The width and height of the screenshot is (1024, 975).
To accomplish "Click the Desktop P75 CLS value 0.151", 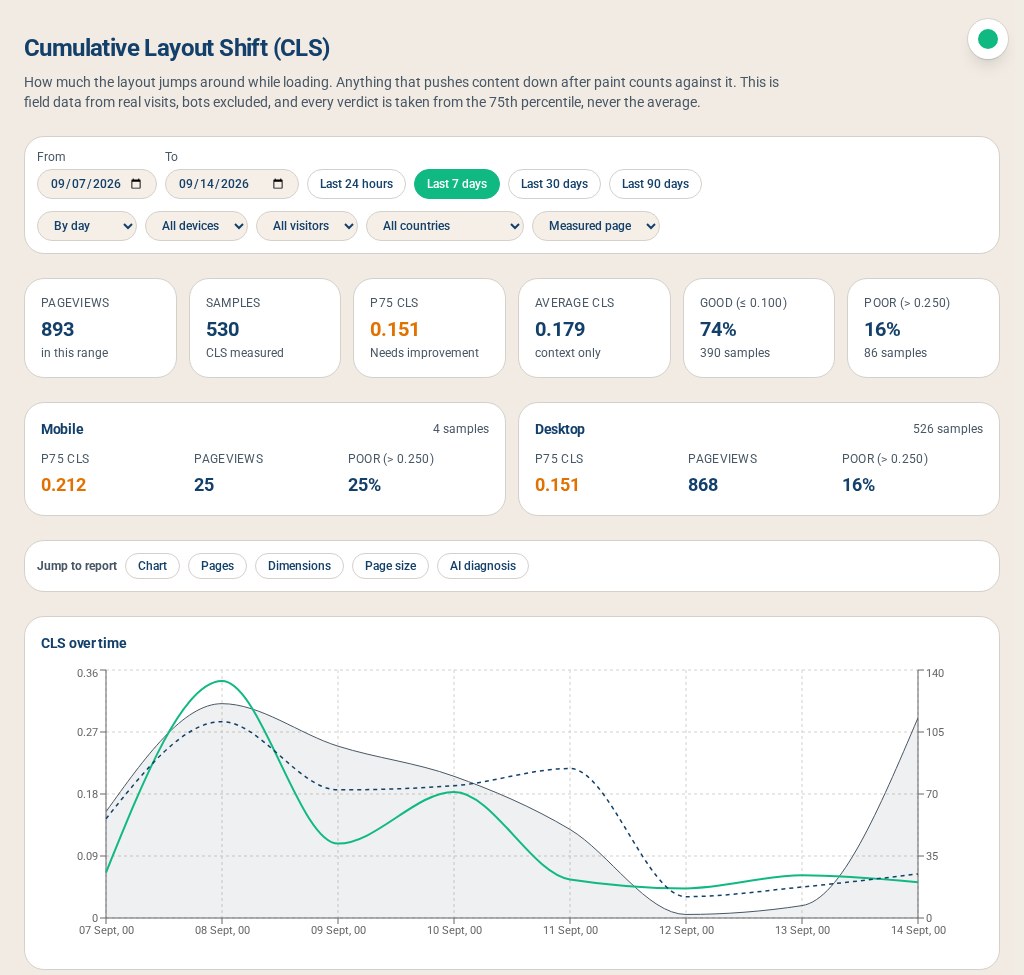I will point(557,485).
